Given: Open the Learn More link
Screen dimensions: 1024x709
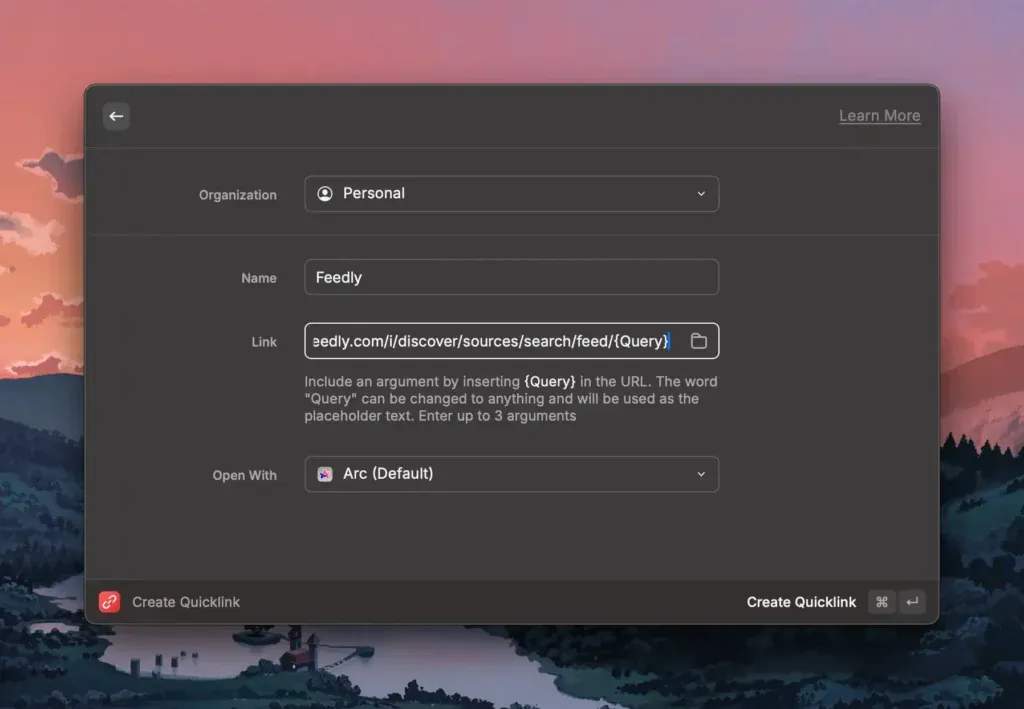Looking at the screenshot, I should click(879, 116).
